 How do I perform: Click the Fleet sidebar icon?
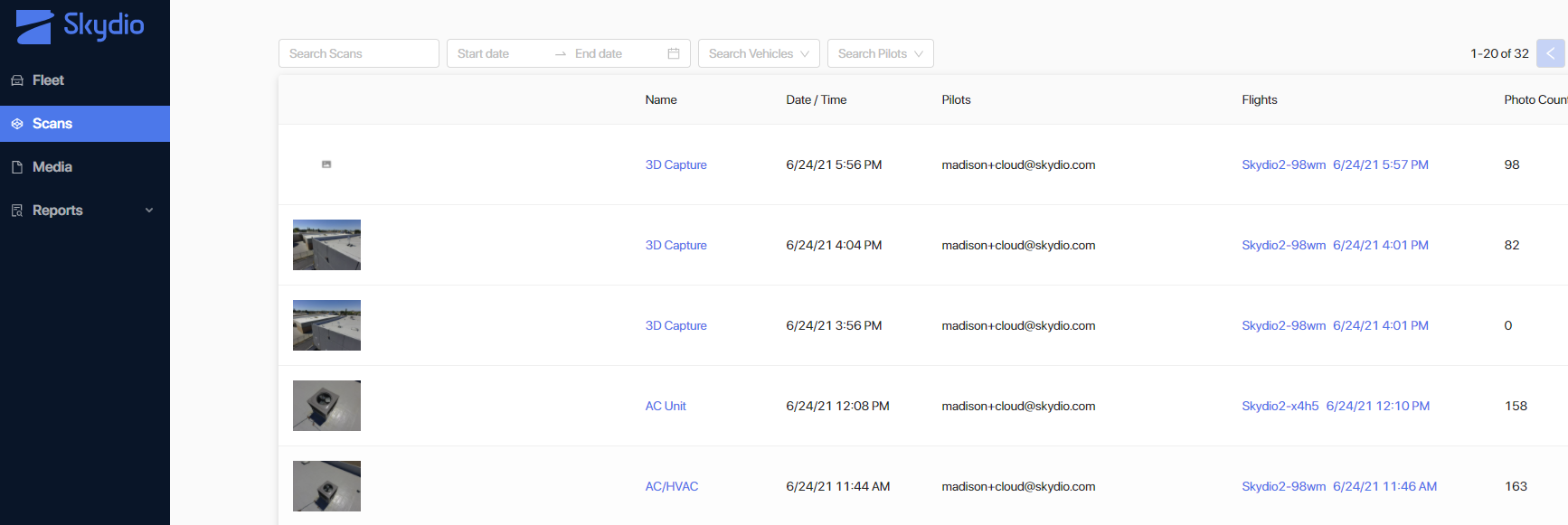click(17, 80)
